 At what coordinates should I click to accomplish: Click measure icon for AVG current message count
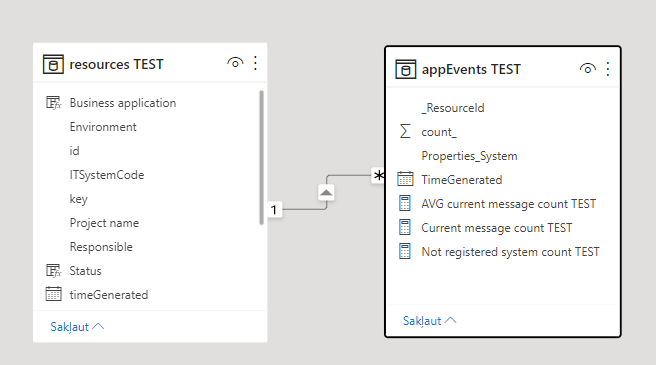tap(405, 203)
